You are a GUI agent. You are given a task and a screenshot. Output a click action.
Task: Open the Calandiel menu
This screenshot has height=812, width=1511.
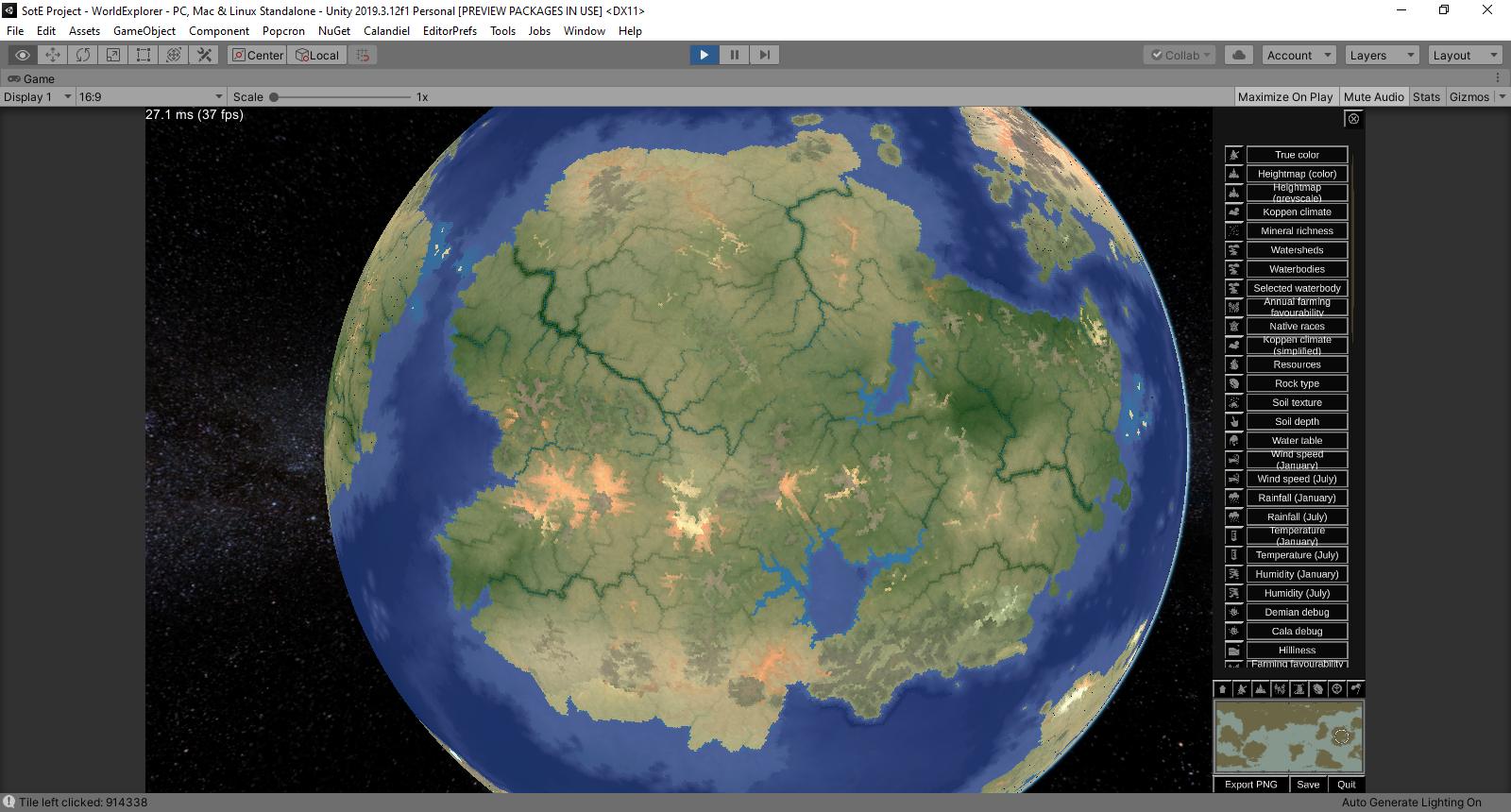pos(387,31)
